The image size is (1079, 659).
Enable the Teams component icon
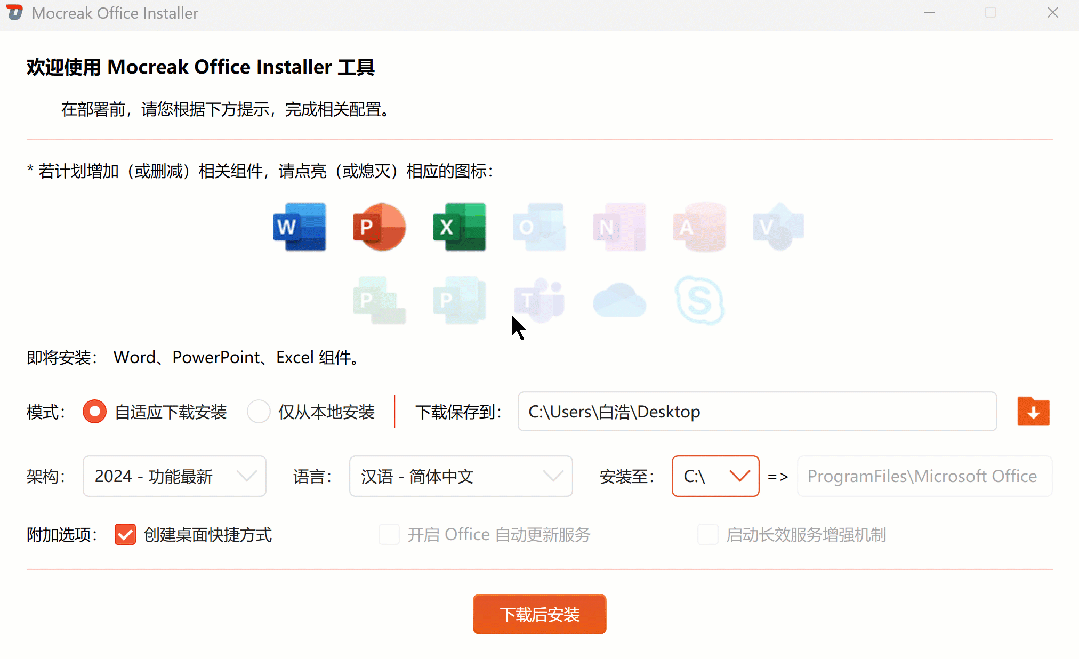tap(540, 300)
